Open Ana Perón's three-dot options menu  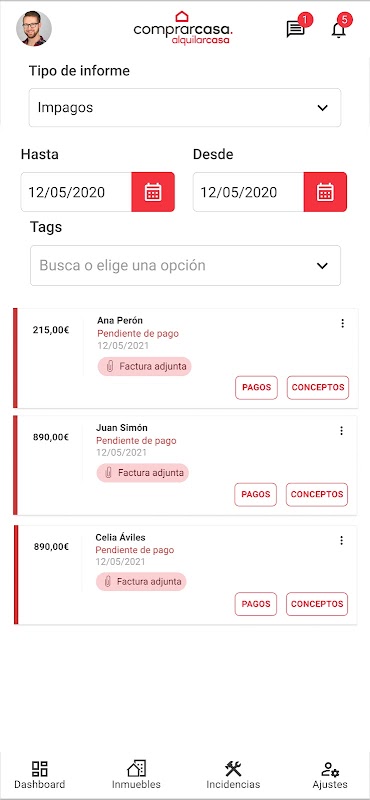342,323
